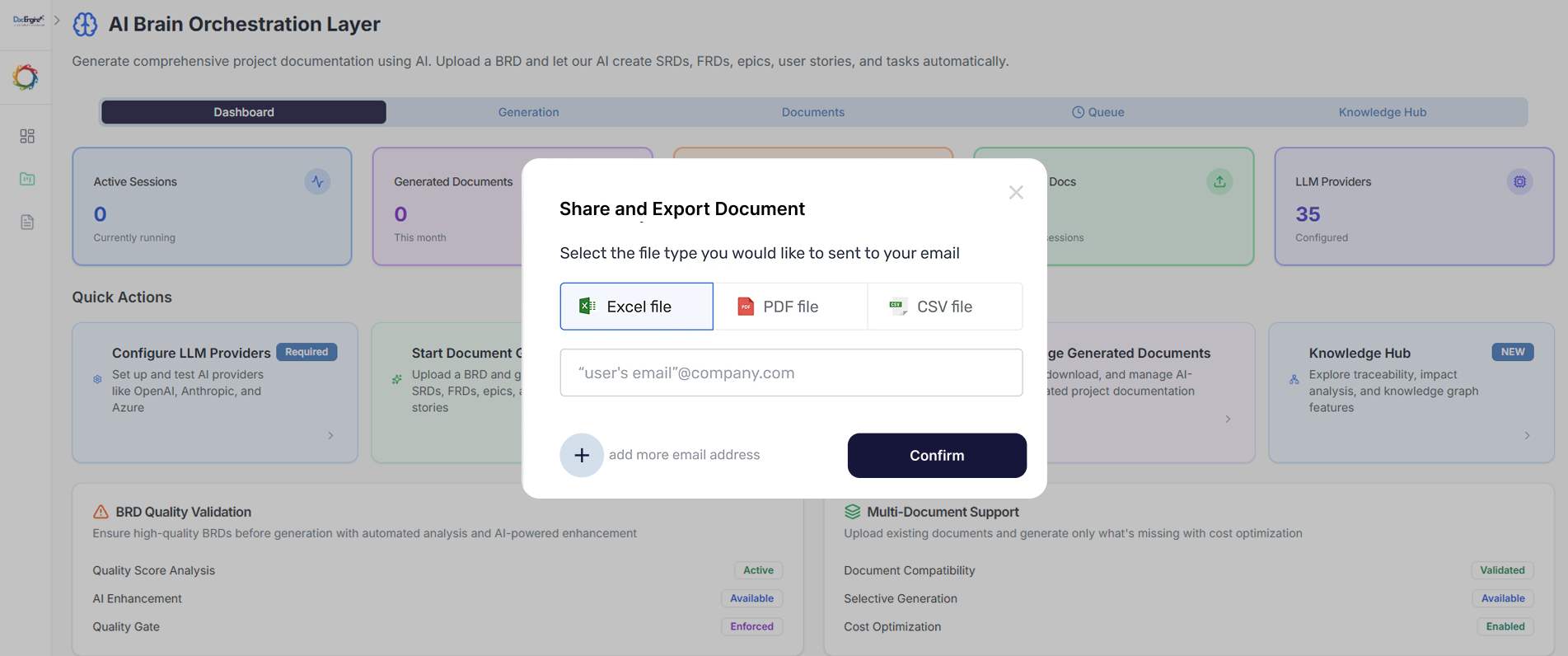Focus the email address input field
Viewport: 1568px width, 656px height.
click(791, 373)
